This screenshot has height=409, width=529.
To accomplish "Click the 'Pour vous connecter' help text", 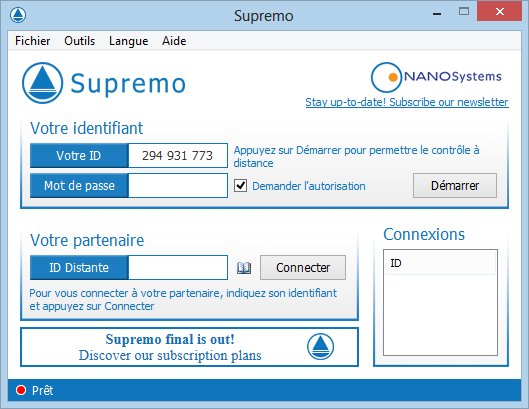I will (183, 299).
